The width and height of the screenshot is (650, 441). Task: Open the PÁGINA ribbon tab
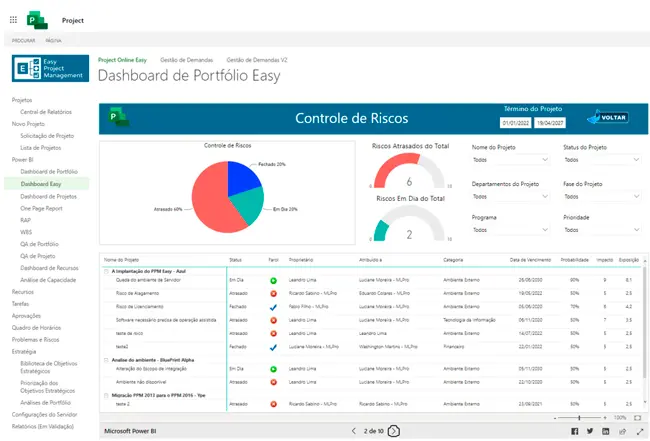click(x=53, y=41)
